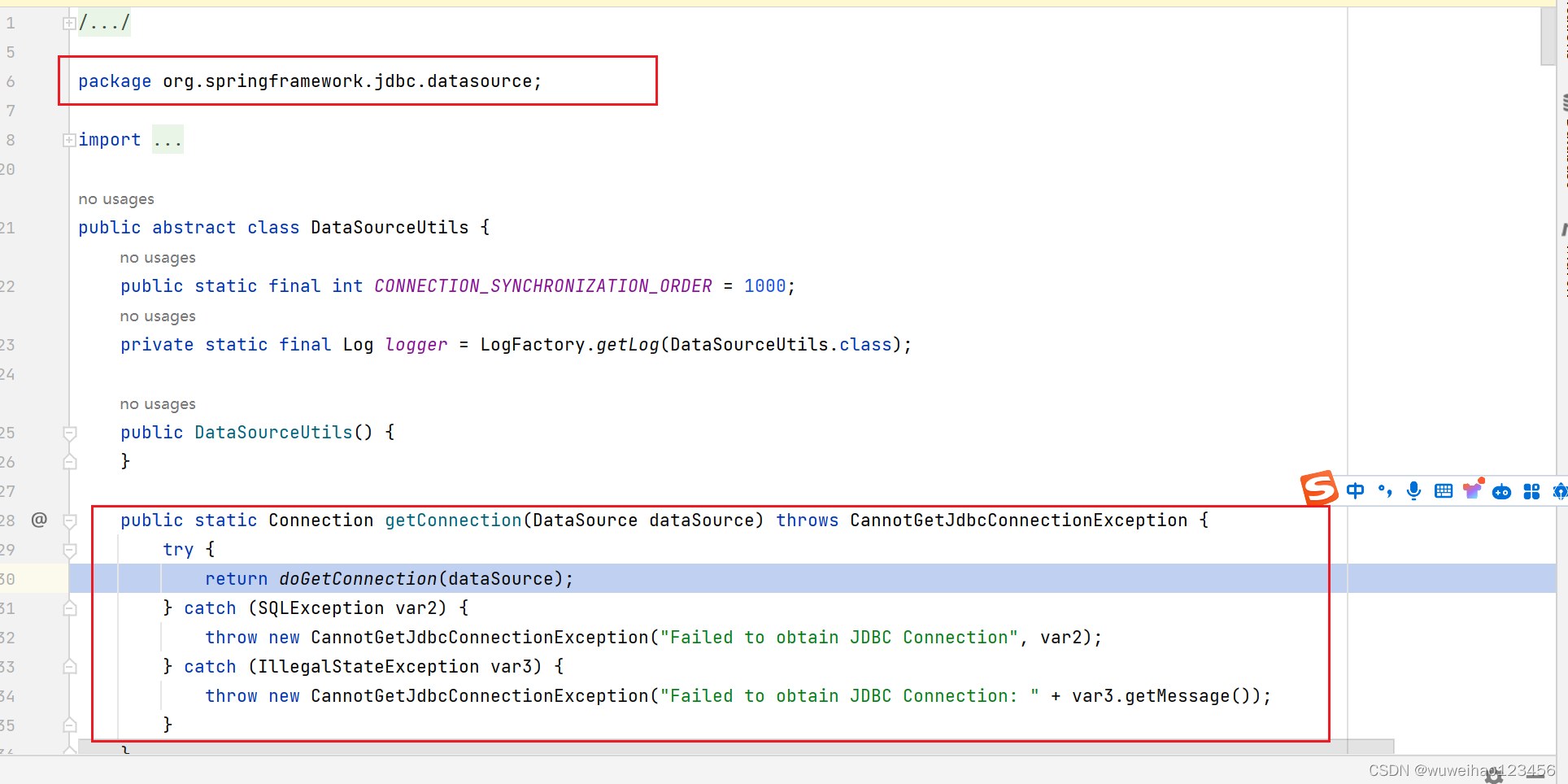
Task: Click LogFactory in the logger assignment
Action: [x=533, y=345]
